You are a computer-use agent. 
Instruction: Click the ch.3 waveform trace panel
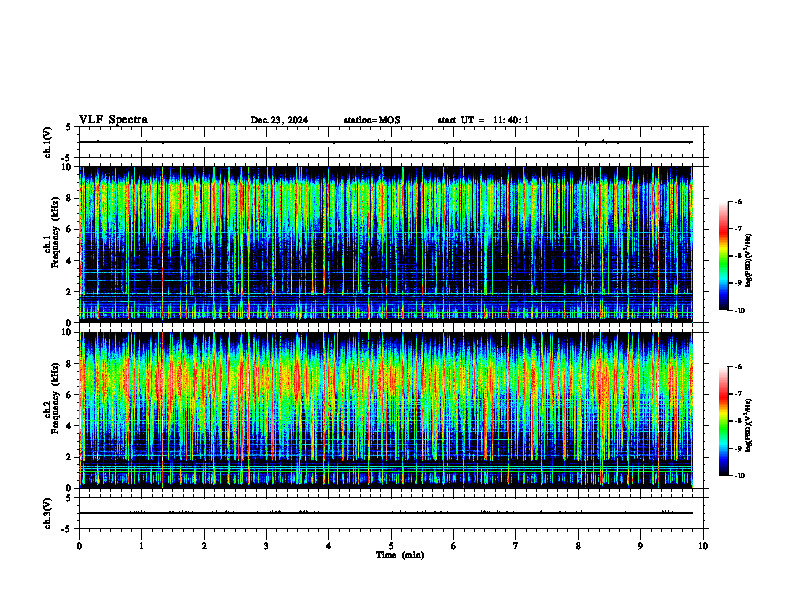pos(391,513)
